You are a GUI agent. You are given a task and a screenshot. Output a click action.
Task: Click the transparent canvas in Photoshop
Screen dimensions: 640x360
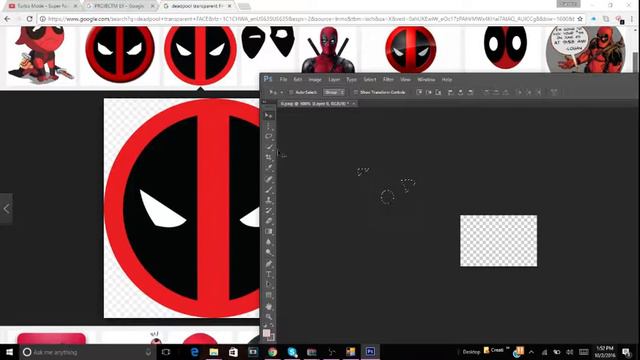[x=498, y=241]
